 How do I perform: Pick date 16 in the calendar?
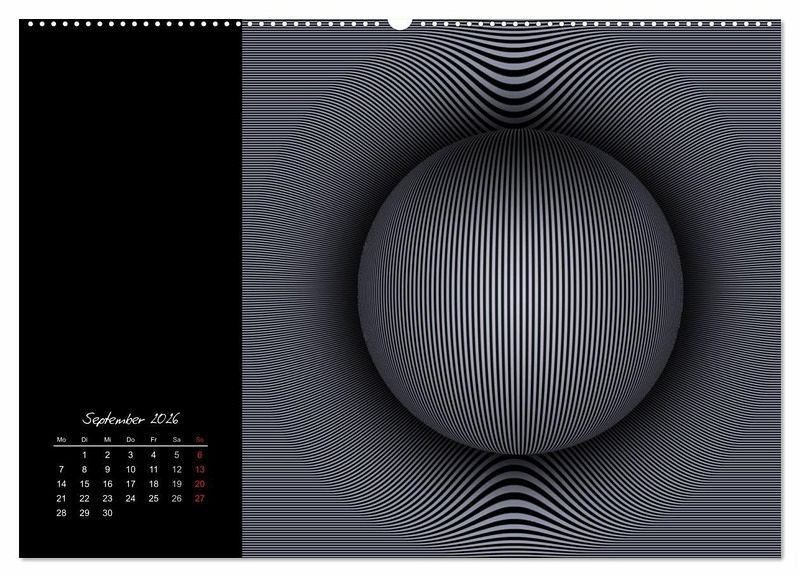click(107, 484)
